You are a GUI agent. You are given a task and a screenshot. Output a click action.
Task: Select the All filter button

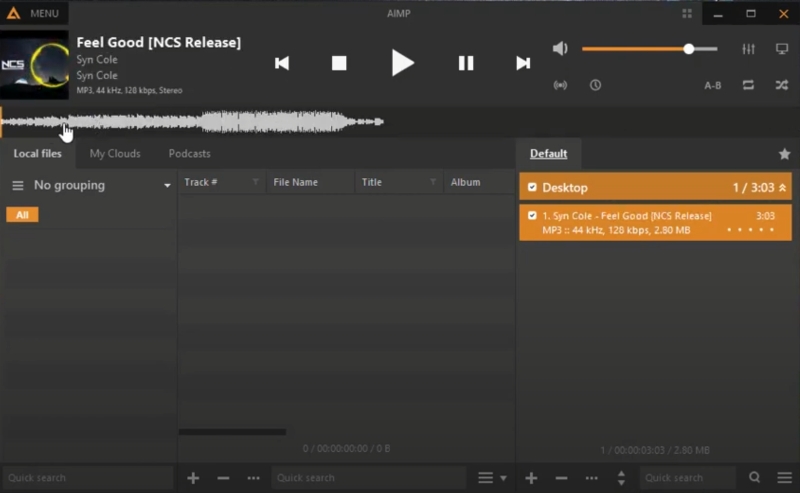click(22, 215)
